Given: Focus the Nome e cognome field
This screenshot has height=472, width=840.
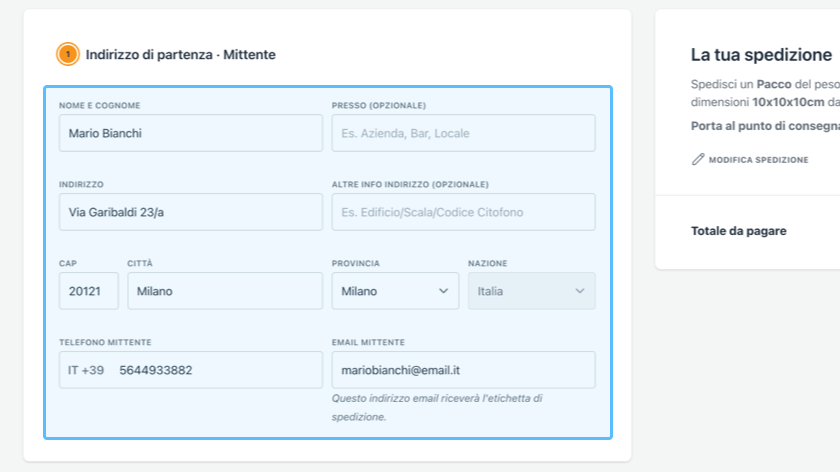Looking at the screenshot, I should tap(190, 133).
